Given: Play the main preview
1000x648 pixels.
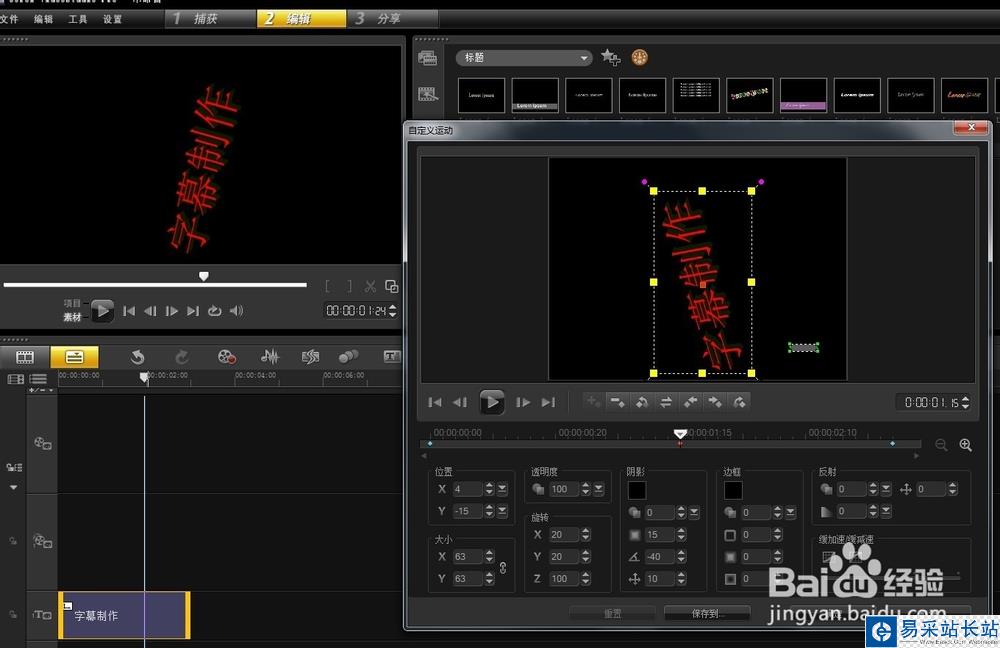Looking at the screenshot, I should (102, 311).
